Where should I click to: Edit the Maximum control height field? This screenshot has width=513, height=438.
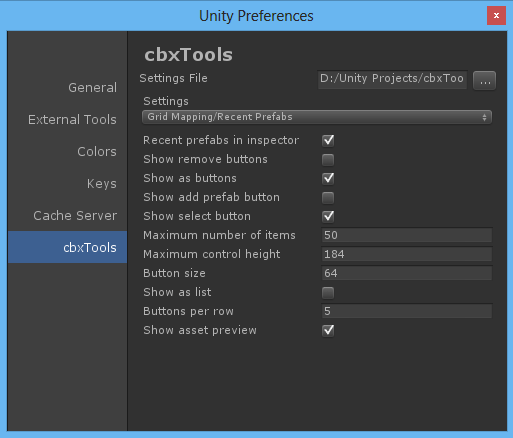point(407,254)
